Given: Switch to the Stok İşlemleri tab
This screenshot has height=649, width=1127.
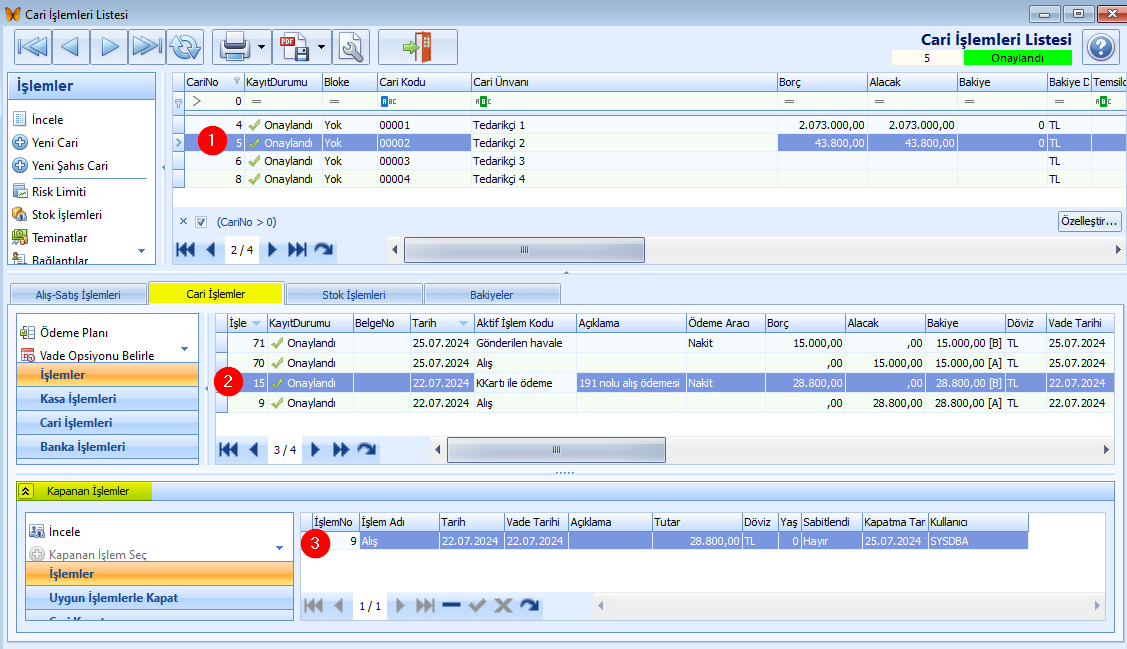Looking at the screenshot, I should point(354,295).
